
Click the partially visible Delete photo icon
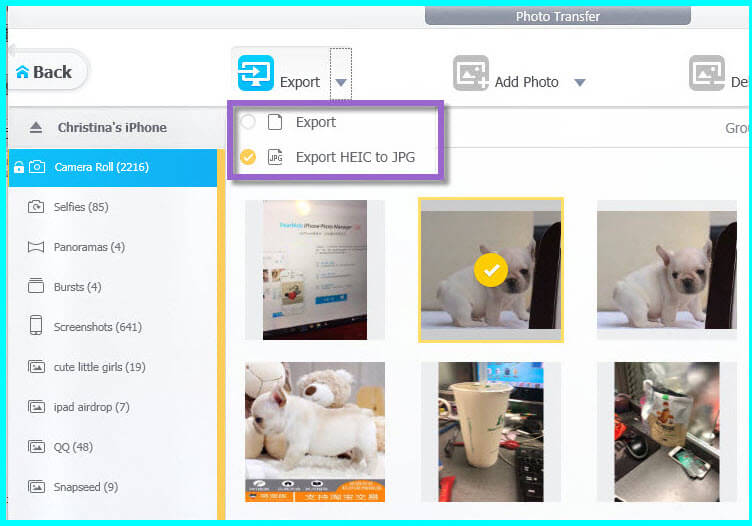pyautogui.click(x=707, y=73)
